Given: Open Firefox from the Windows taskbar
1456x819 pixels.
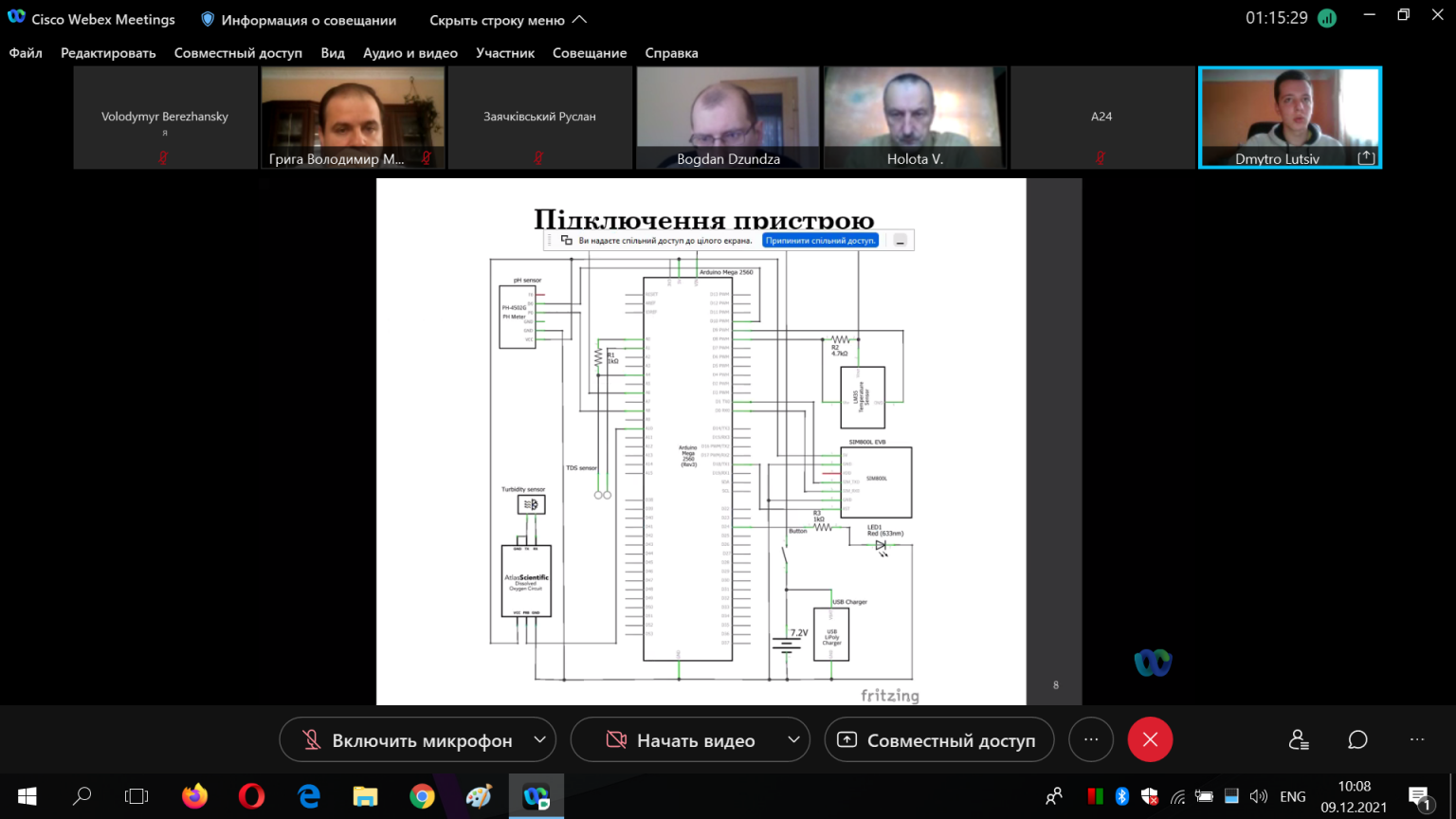Looking at the screenshot, I should (195, 796).
